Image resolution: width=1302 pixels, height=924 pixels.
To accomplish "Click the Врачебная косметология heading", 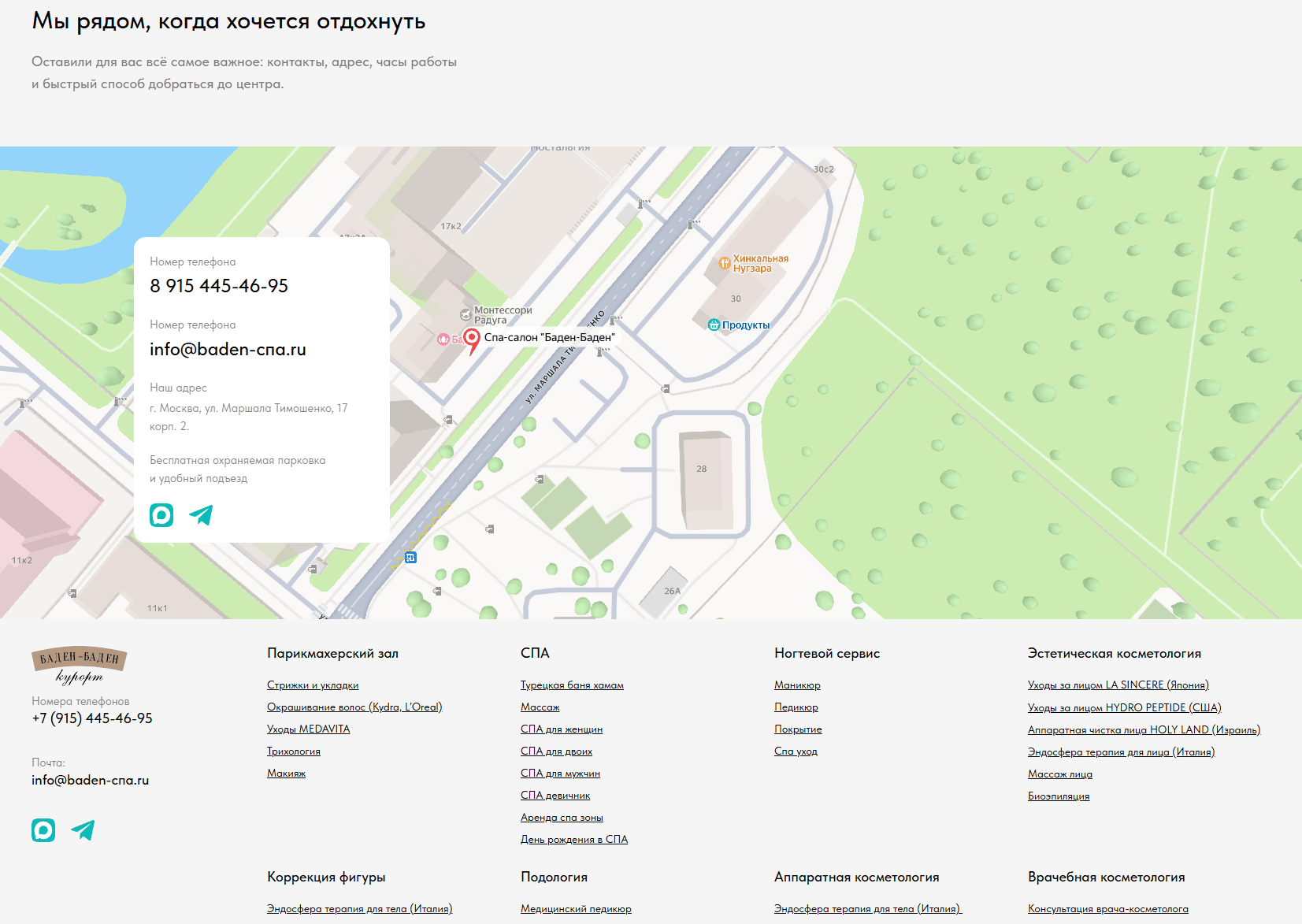I will coord(1107,877).
